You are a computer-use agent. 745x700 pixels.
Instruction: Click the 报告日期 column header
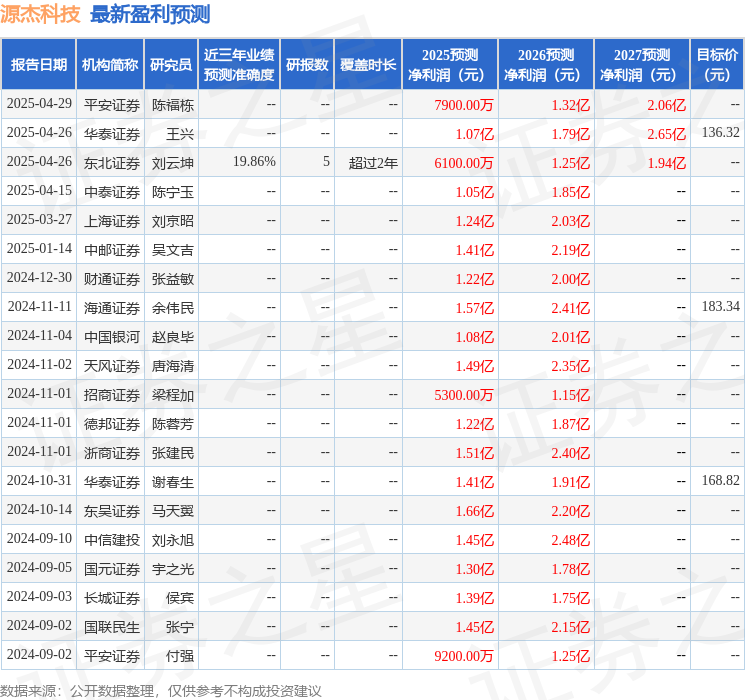coord(38,65)
